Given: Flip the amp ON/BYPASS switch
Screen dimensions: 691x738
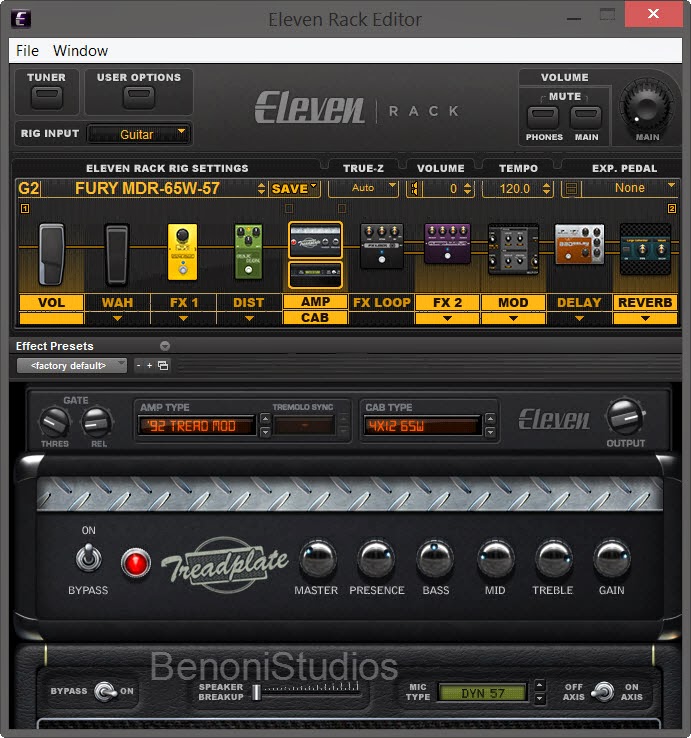Looking at the screenshot, I should coord(88,558).
